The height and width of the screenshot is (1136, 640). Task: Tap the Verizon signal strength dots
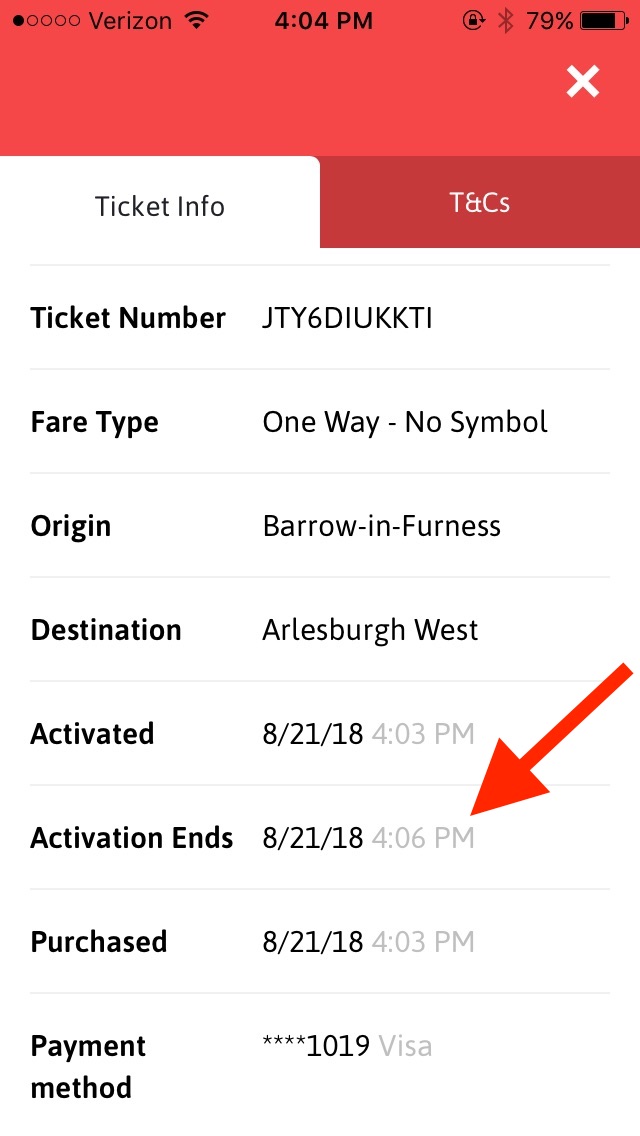coord(46,21)
